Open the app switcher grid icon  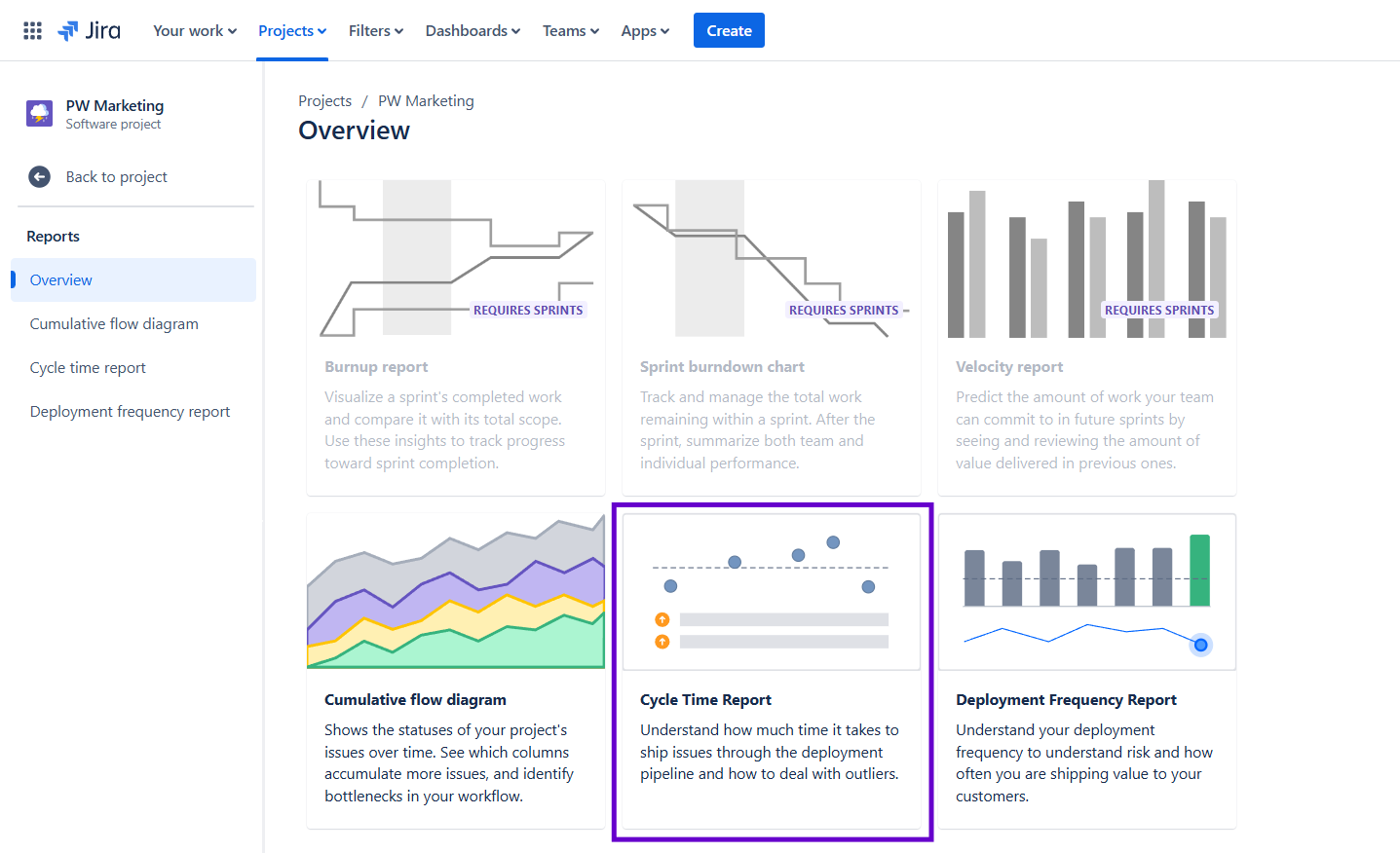[x=32, y=30]
